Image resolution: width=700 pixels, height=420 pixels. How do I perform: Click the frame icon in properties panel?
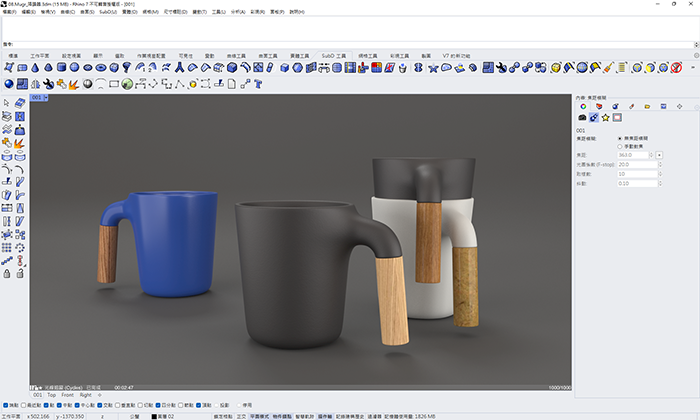617,118
